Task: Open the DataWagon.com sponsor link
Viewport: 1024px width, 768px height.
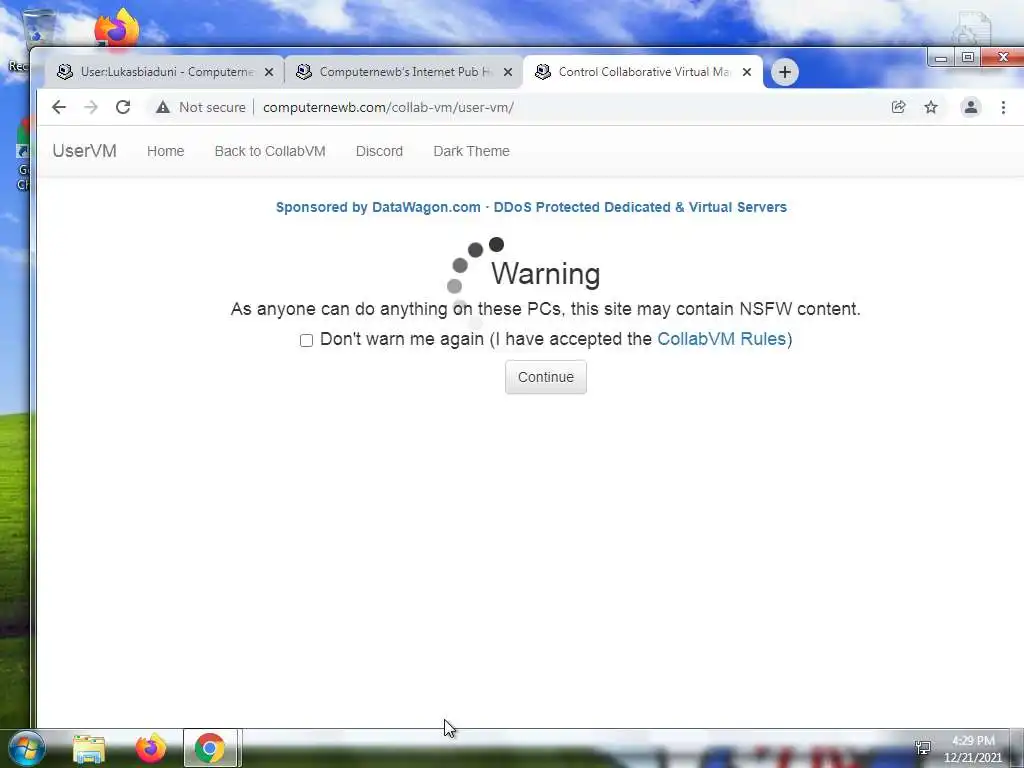Action: [x=531, y=207]
